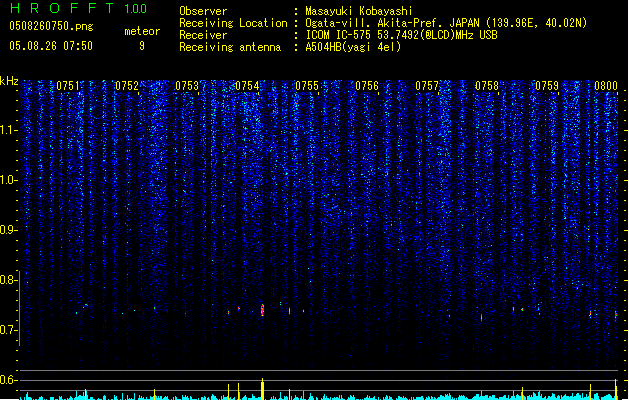The image size is (629, 400).
Task: Click the 0752 time marker
Action: point(127,86)
